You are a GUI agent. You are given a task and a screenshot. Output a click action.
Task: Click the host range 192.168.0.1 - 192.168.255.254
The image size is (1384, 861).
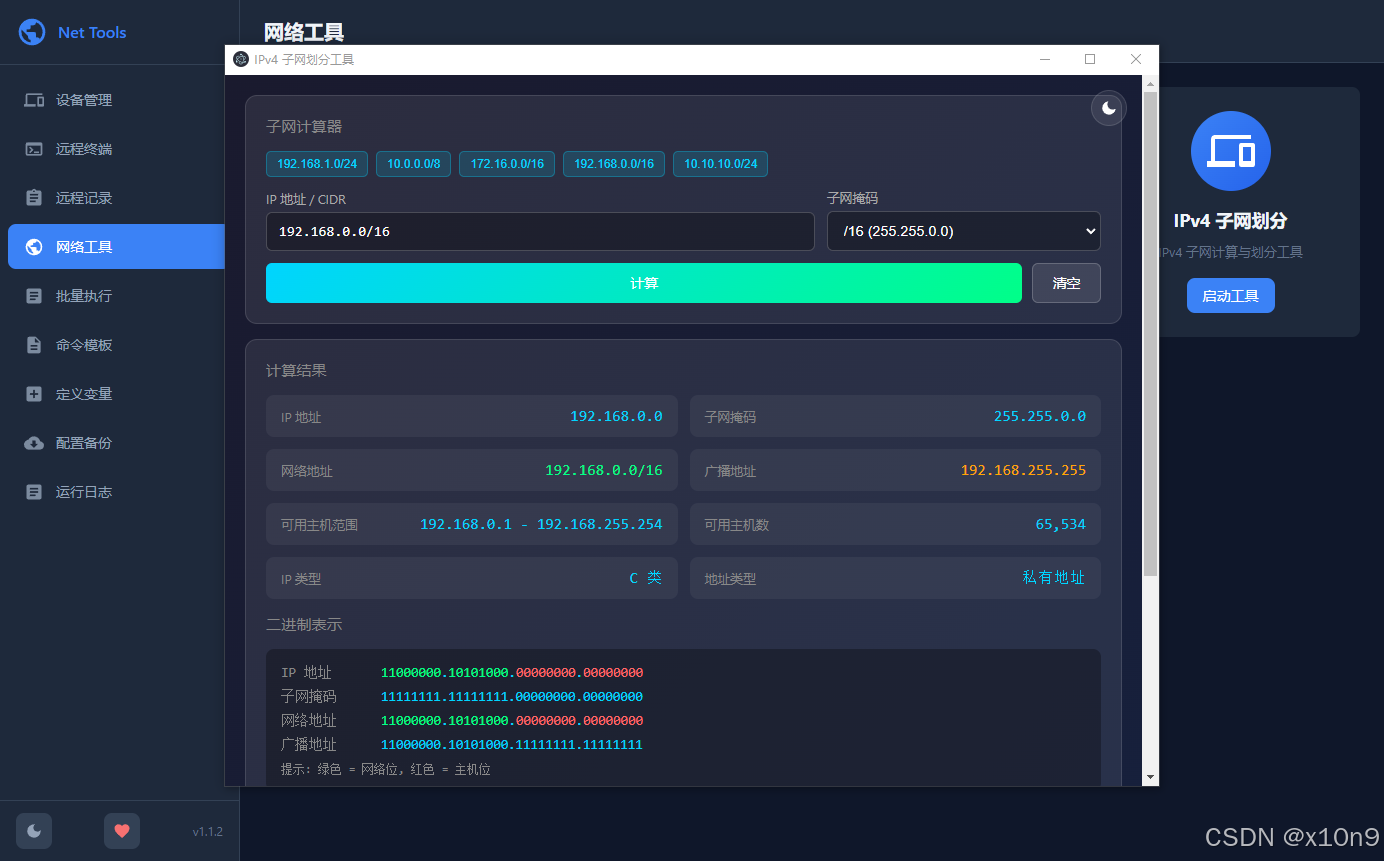coord(541,524)
